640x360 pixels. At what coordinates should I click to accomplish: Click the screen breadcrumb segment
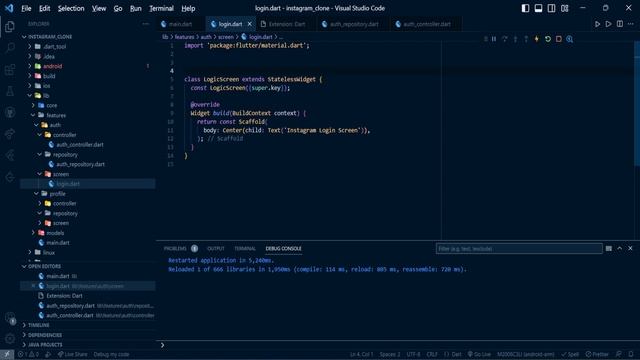(x=226, y=37)
